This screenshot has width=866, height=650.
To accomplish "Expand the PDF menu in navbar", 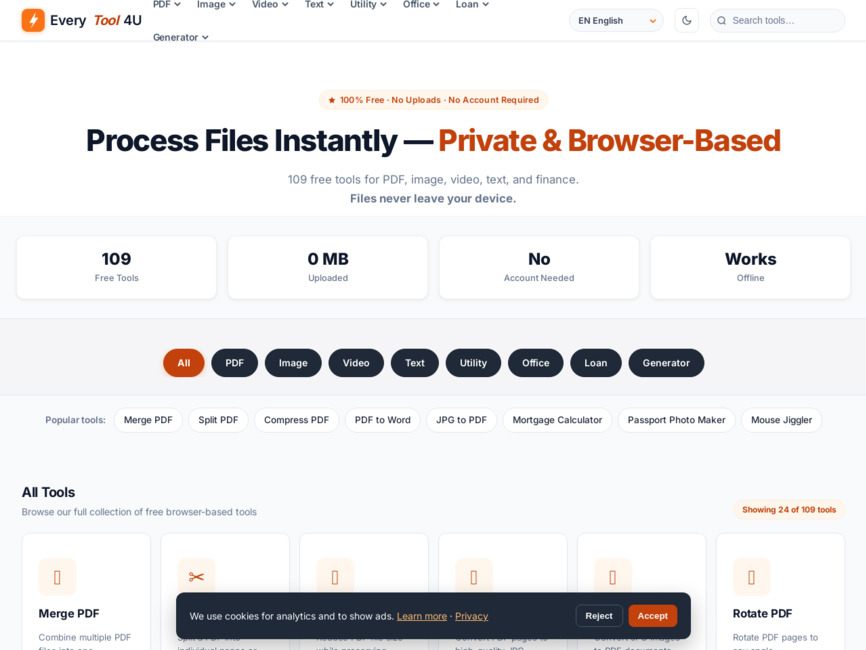I will (x=167, y=4).
